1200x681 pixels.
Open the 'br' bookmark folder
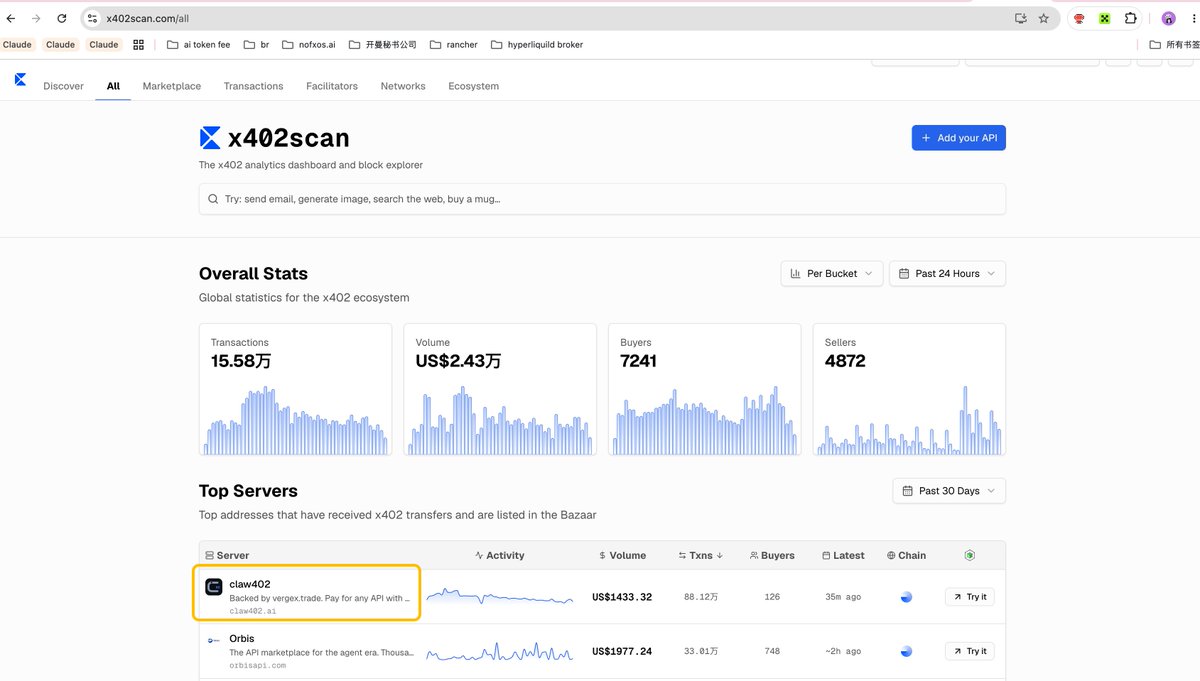point(256,44)
